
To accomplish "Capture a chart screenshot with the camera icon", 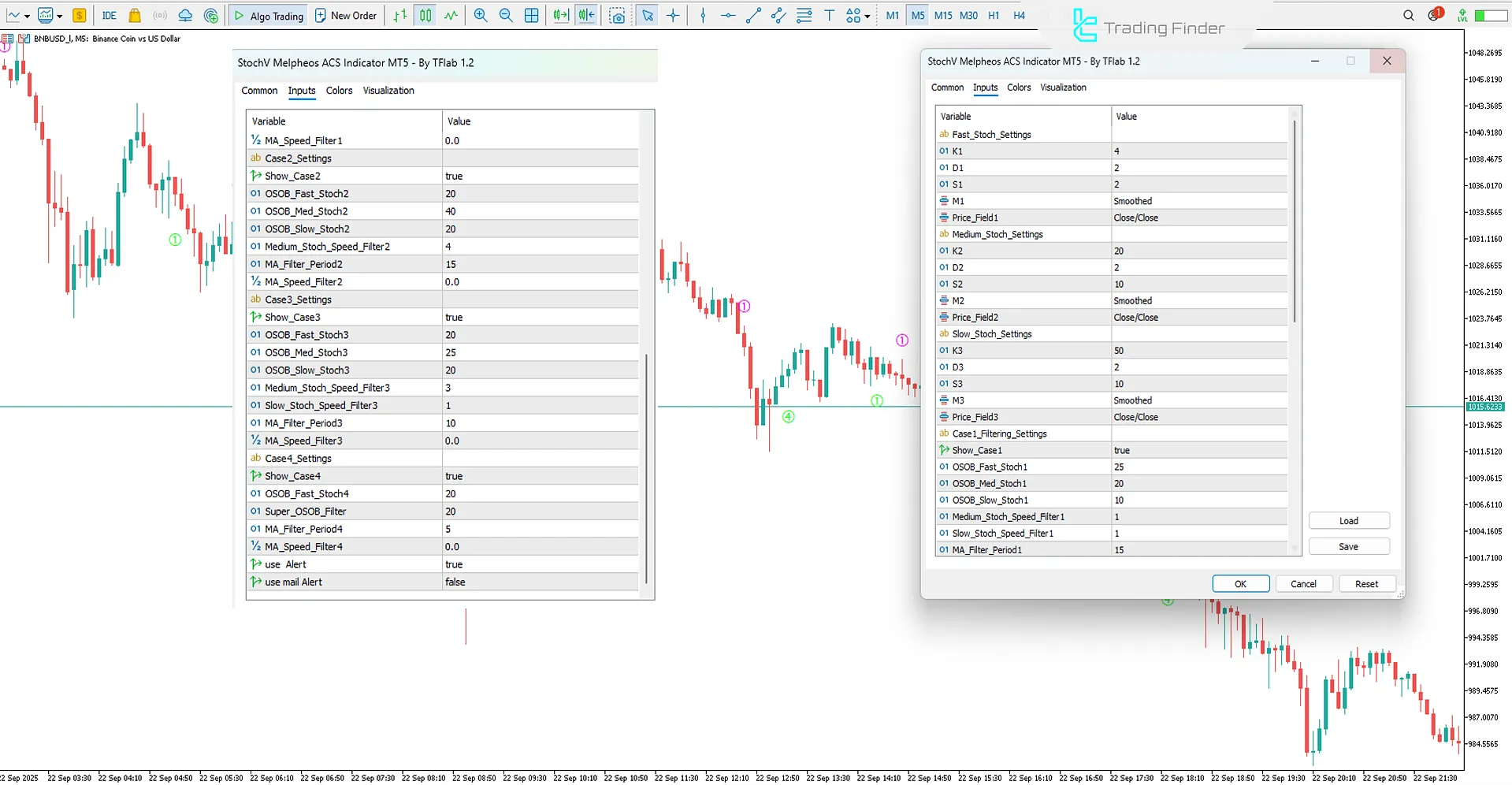I will click(x=617, y=15).
